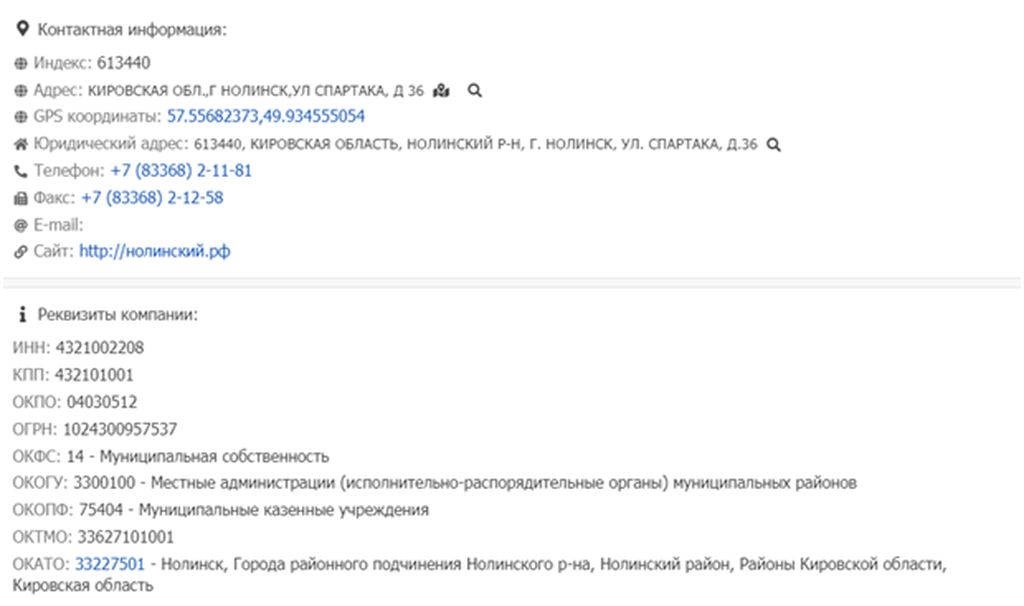The height and width of the screenshot is (606, 1024).
Task: Visit the website http://нолинский.рф
Action: tap(154, 252)
